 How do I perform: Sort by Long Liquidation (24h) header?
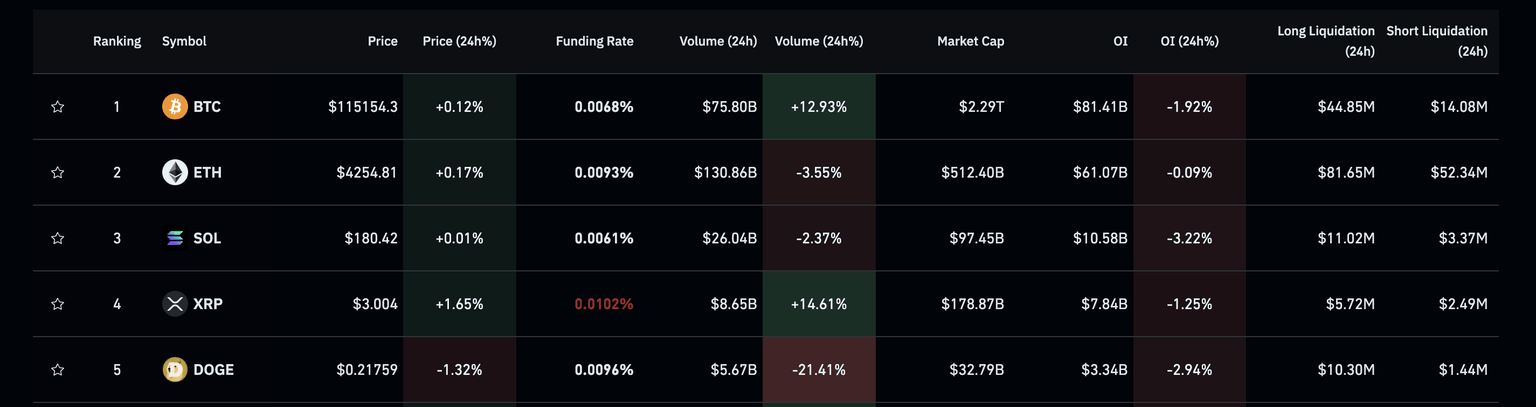(x=1325, y=41)
